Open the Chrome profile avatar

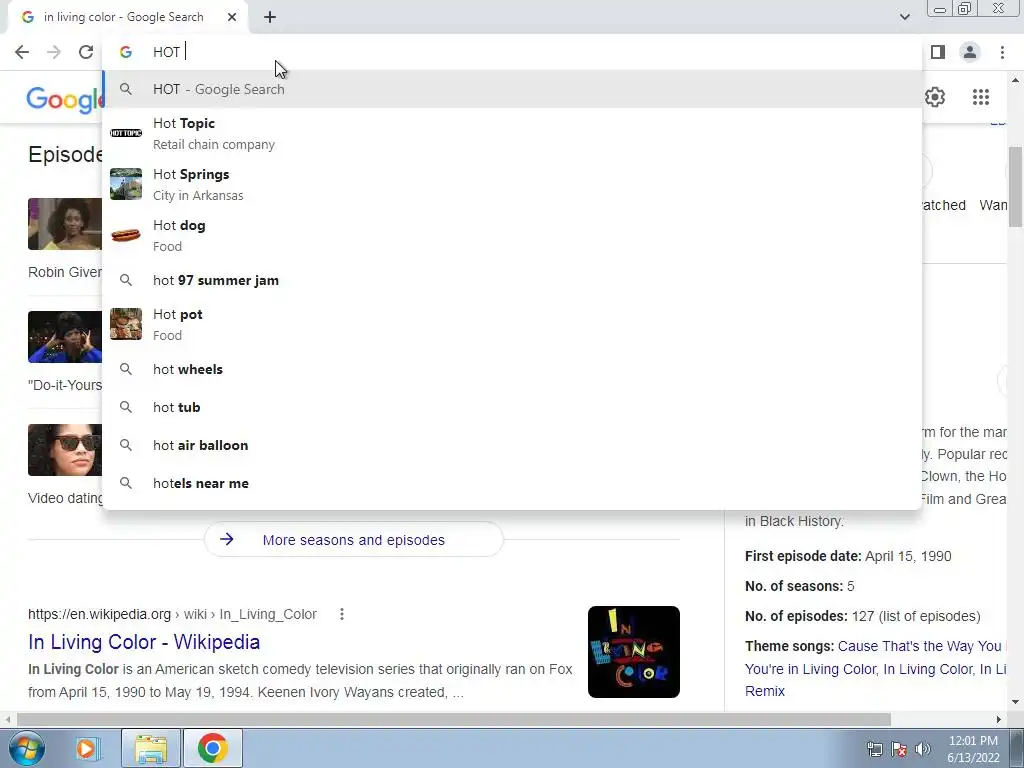pyautogui.click(x=970, y=52)
